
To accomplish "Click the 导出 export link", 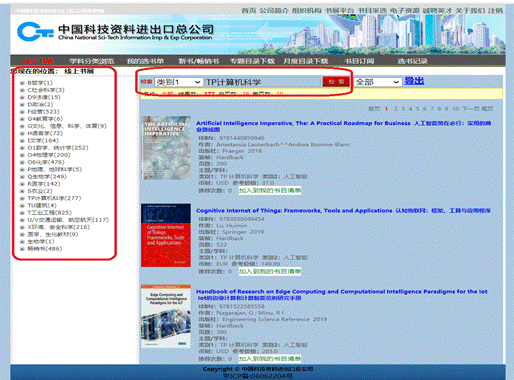I will click(x=414, y=81).
